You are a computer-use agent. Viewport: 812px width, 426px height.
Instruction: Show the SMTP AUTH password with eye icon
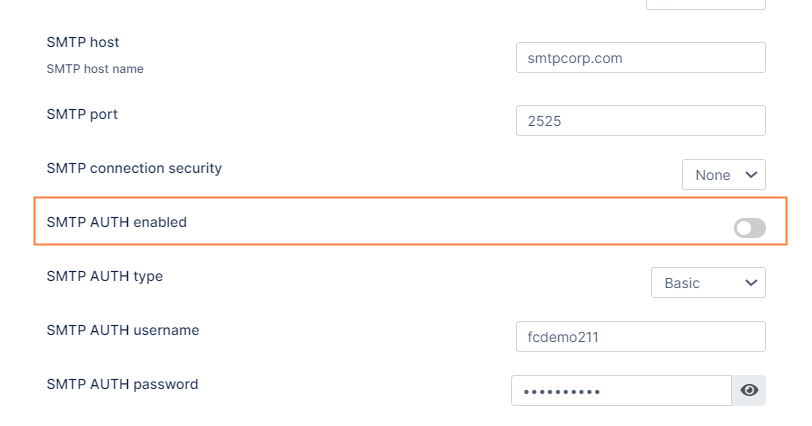coord(749,390)
